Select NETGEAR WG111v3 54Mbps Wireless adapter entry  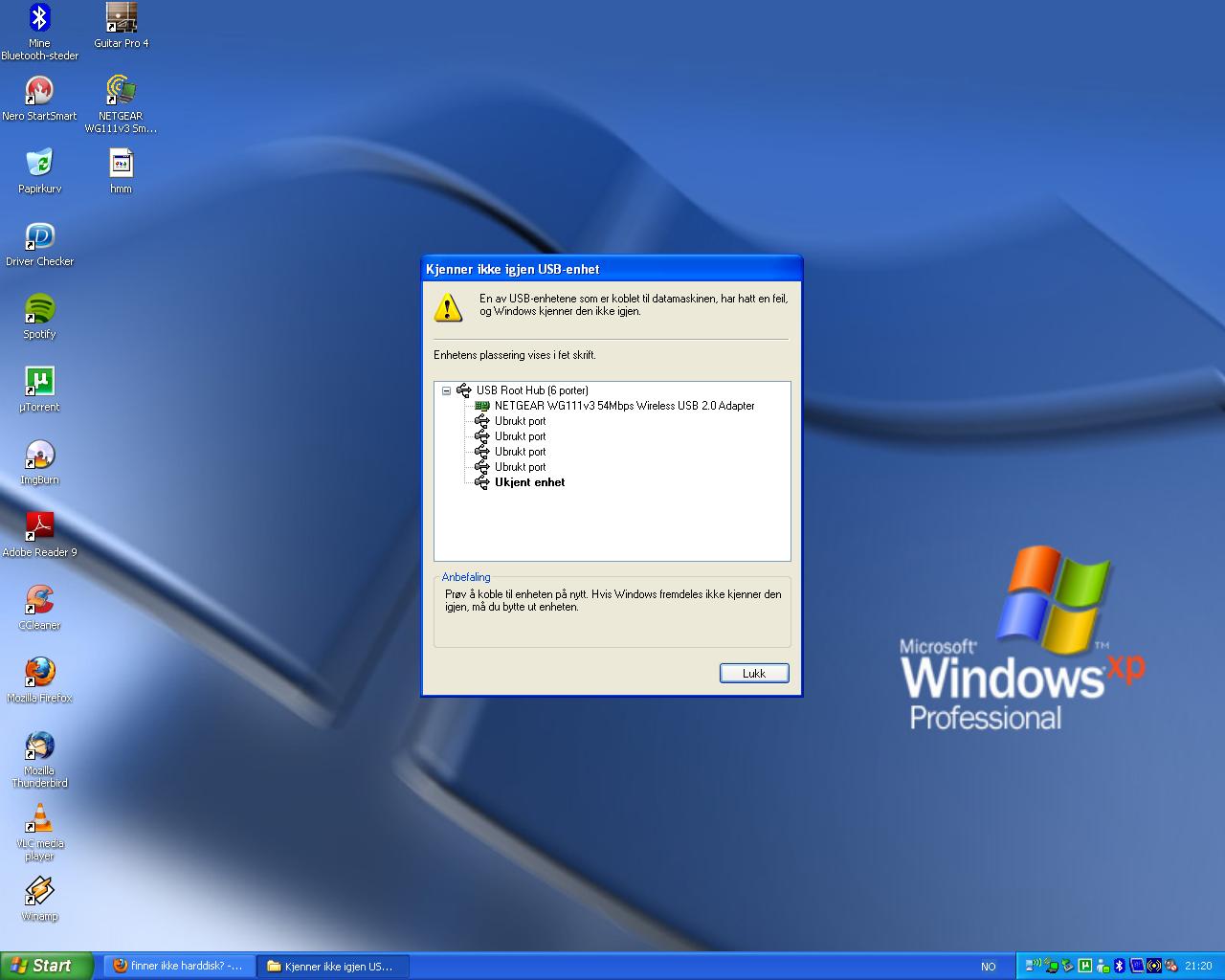pyautogui.click(x=624, y=406)
